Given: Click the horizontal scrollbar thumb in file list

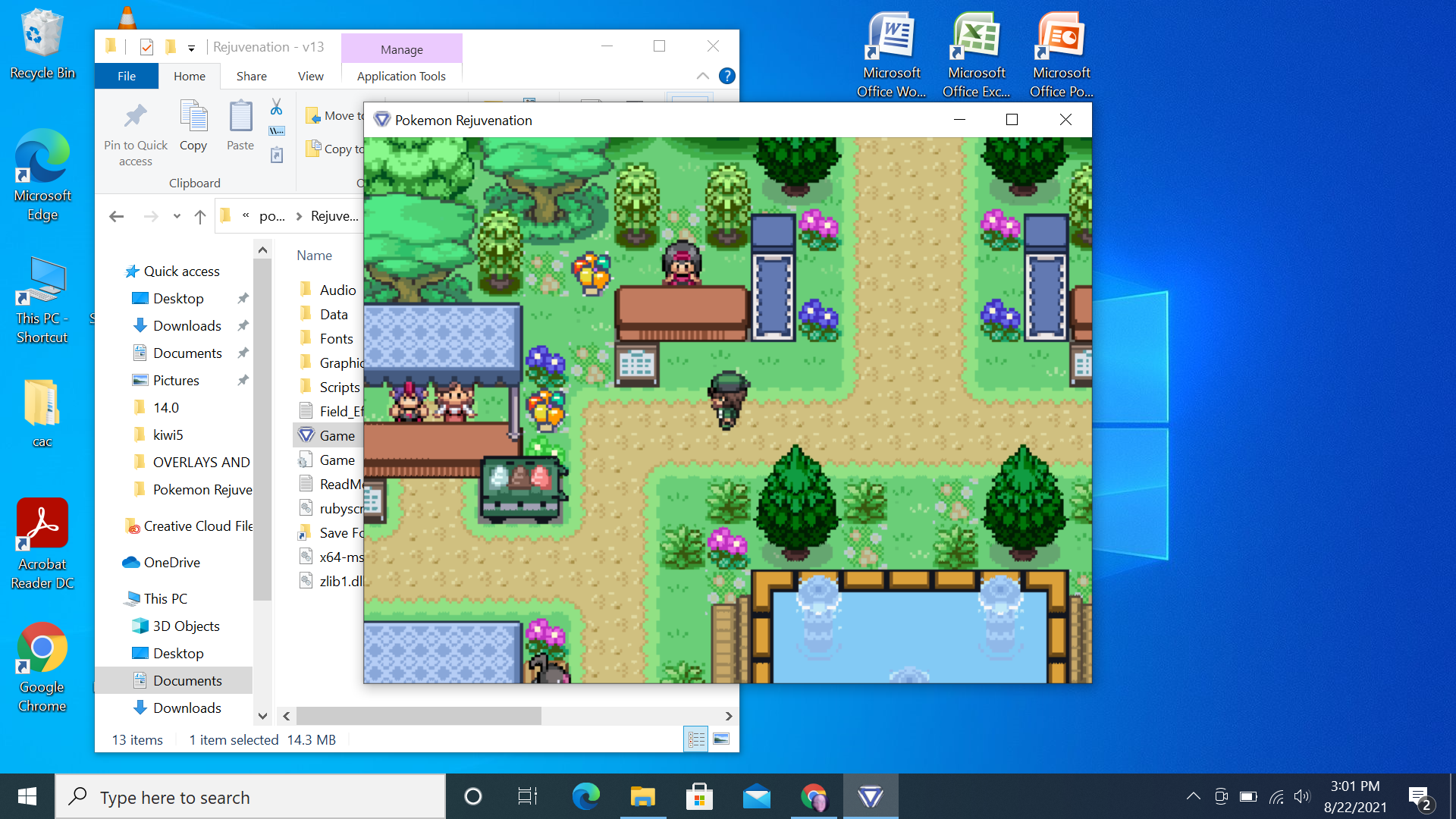Looking at the screenshot, I should 419,716.
